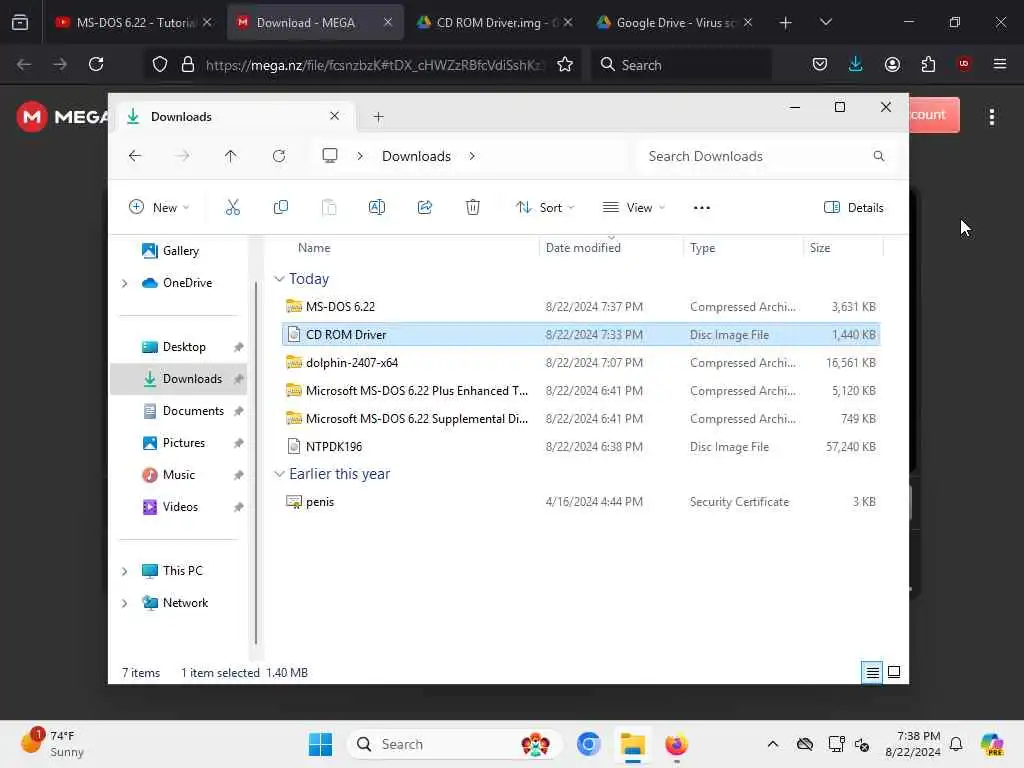This screenshot has width=1024, height=768.
Task: Show hidden system tray icons chevron
Action: (x=773, y=744)
